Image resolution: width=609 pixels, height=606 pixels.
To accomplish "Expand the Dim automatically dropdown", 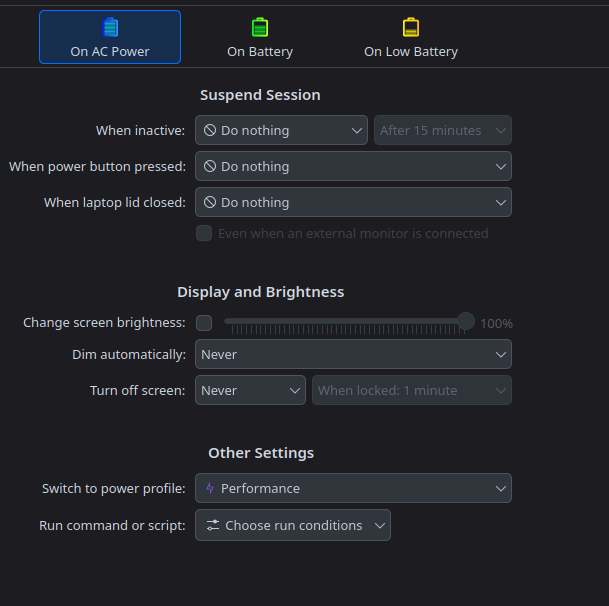I will click(x=353, y=354).
